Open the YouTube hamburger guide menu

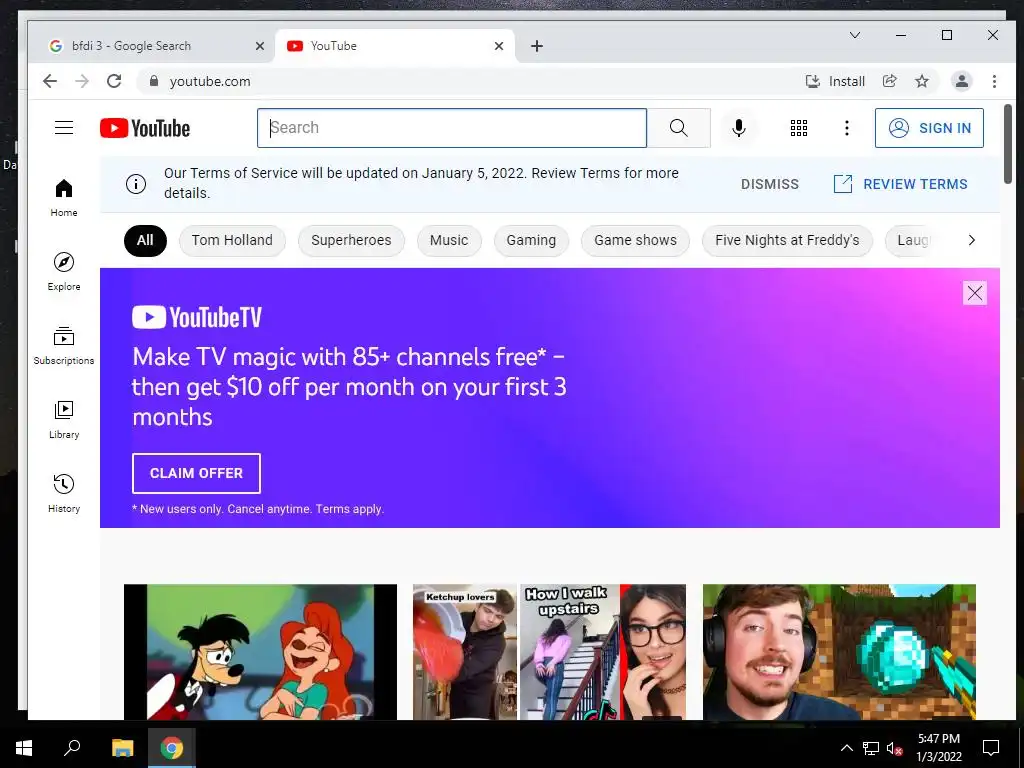click(x=63, y=127)
